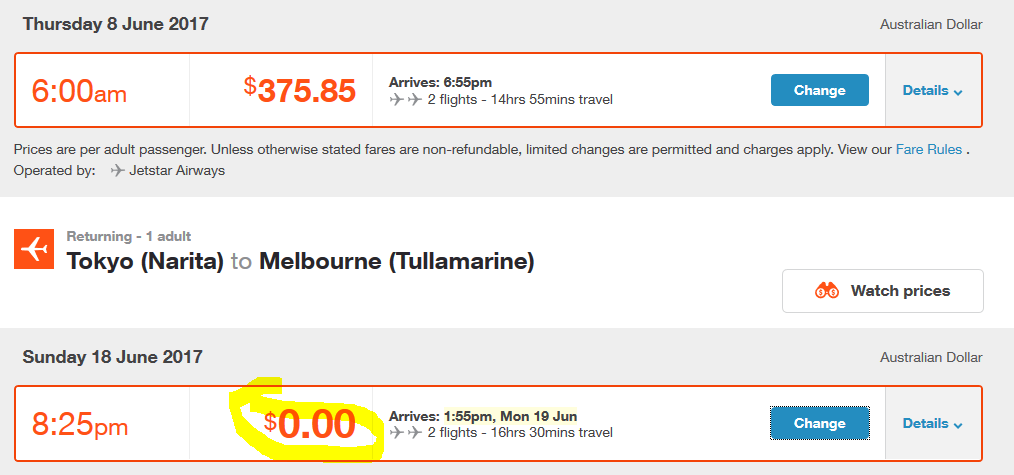Viewport: 1014px width, 475px height.
Task: Select the $375.85 fare price
Action: pos(300,90)
